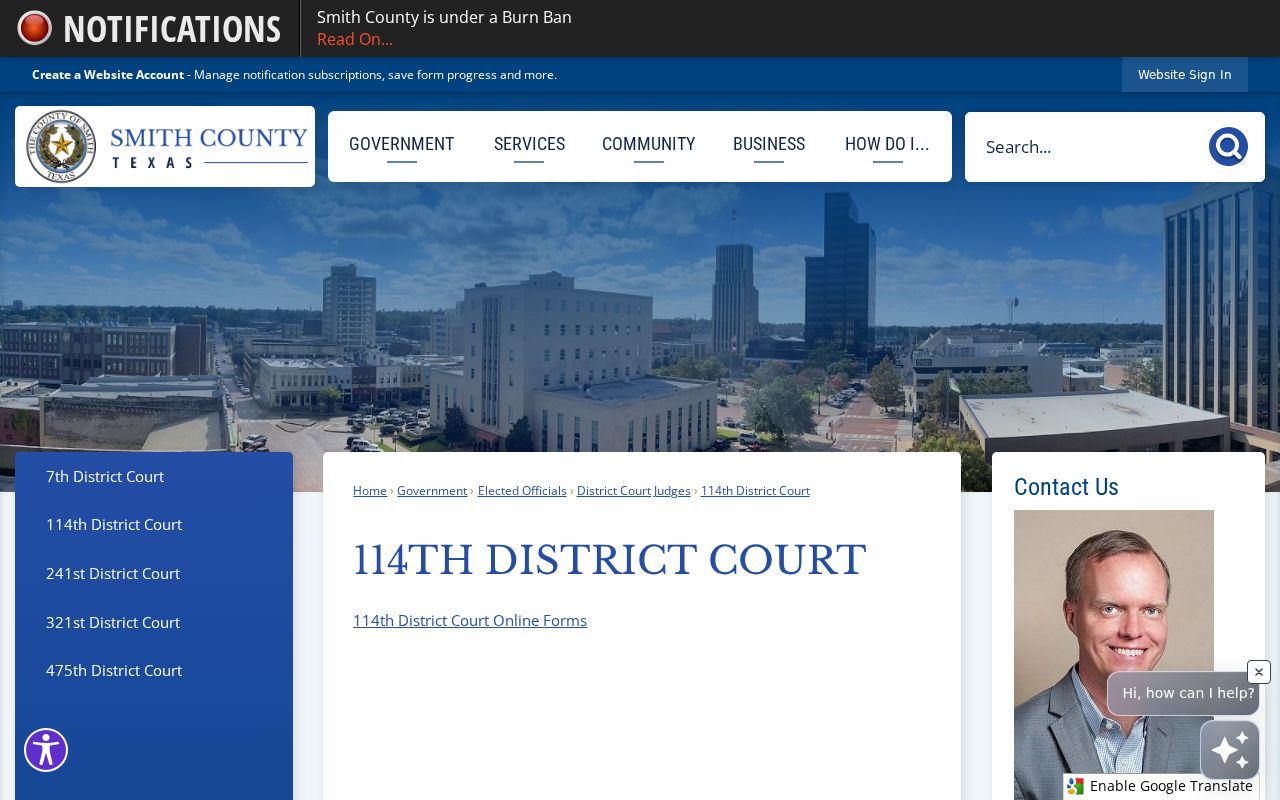Image resolution: width=1280 pixels, height=800 pixels.
Task: Click the 114th District Court breadcrumb
Action: coord(755,491)
